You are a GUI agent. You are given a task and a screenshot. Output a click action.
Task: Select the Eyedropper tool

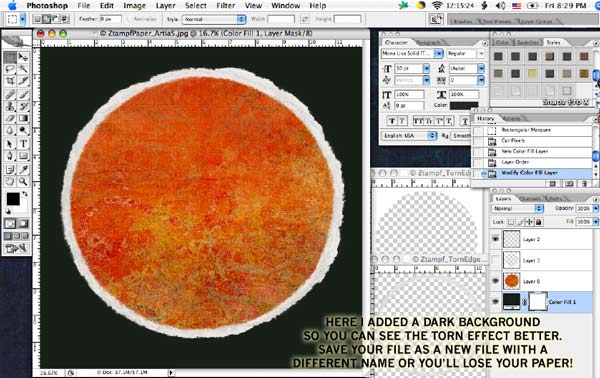(x=23, y=169)
